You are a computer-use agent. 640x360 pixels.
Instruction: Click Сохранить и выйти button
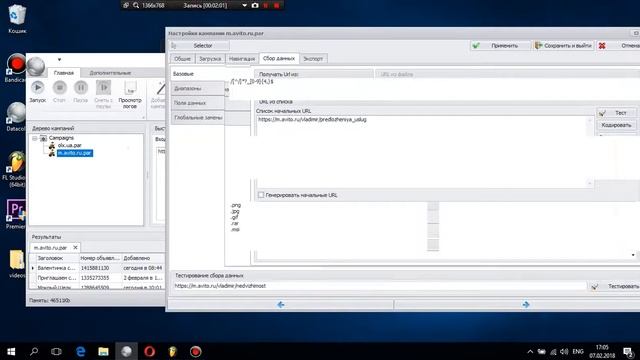coord(563,46)
